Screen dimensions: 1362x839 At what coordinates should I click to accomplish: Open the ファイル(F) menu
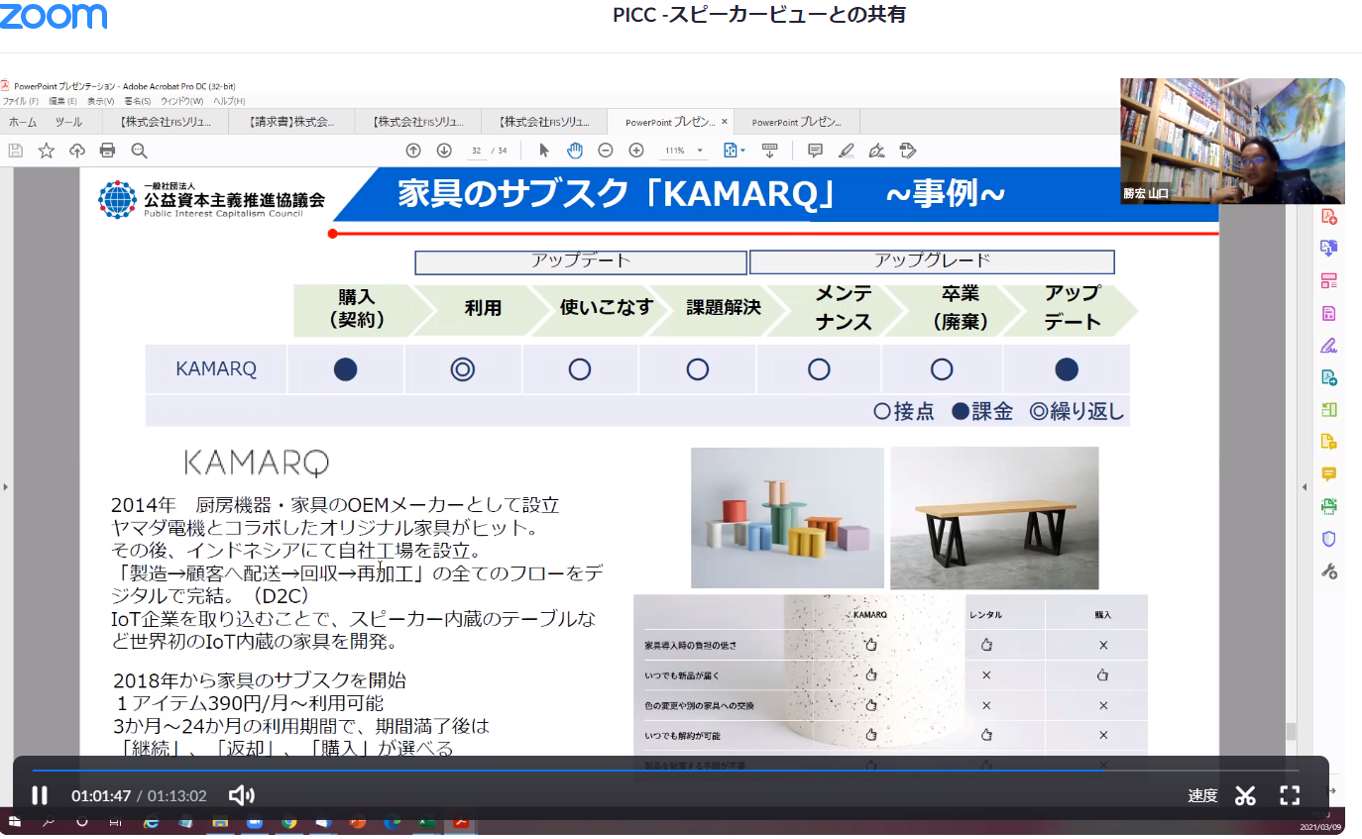[20, 101]
